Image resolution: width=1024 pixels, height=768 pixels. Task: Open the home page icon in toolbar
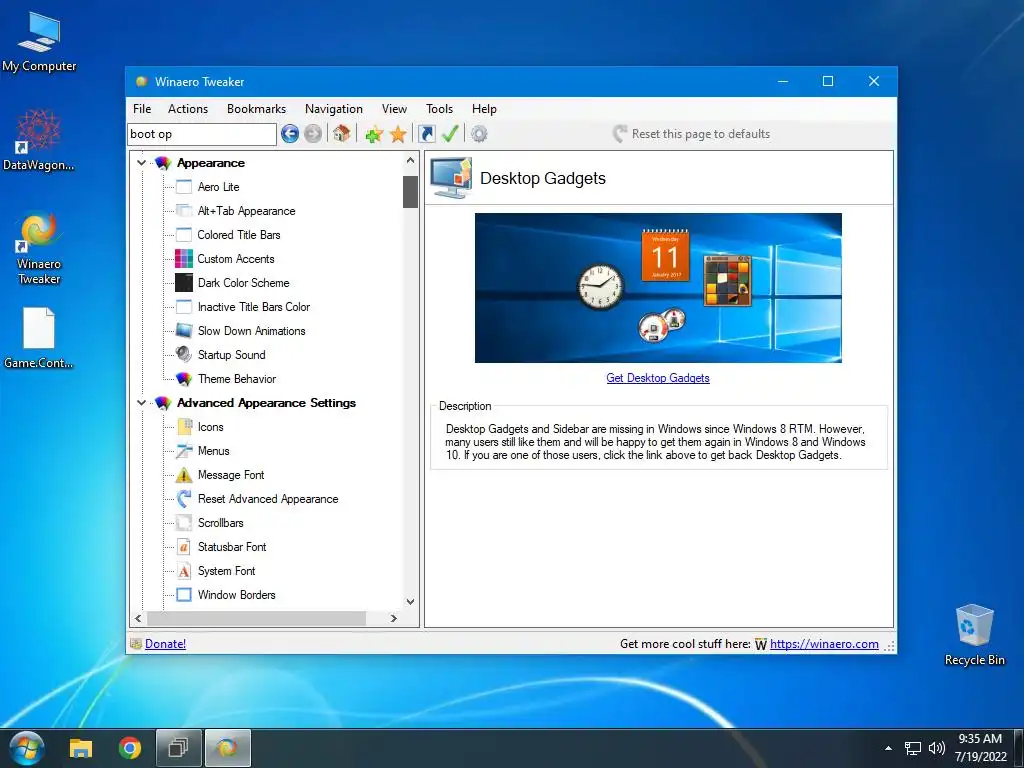342,134
